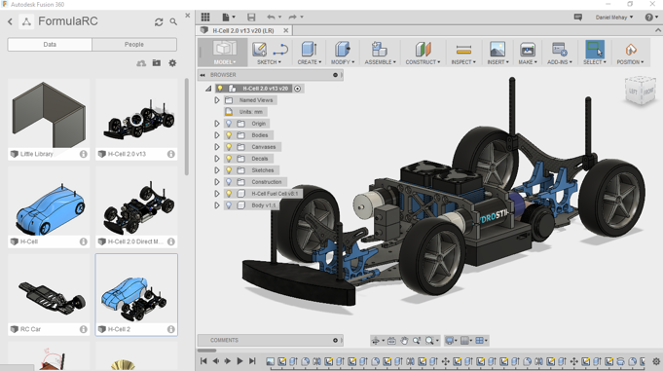Show the data panel grid icon
This screenshot has width=663, height=371.
point(205,17)
